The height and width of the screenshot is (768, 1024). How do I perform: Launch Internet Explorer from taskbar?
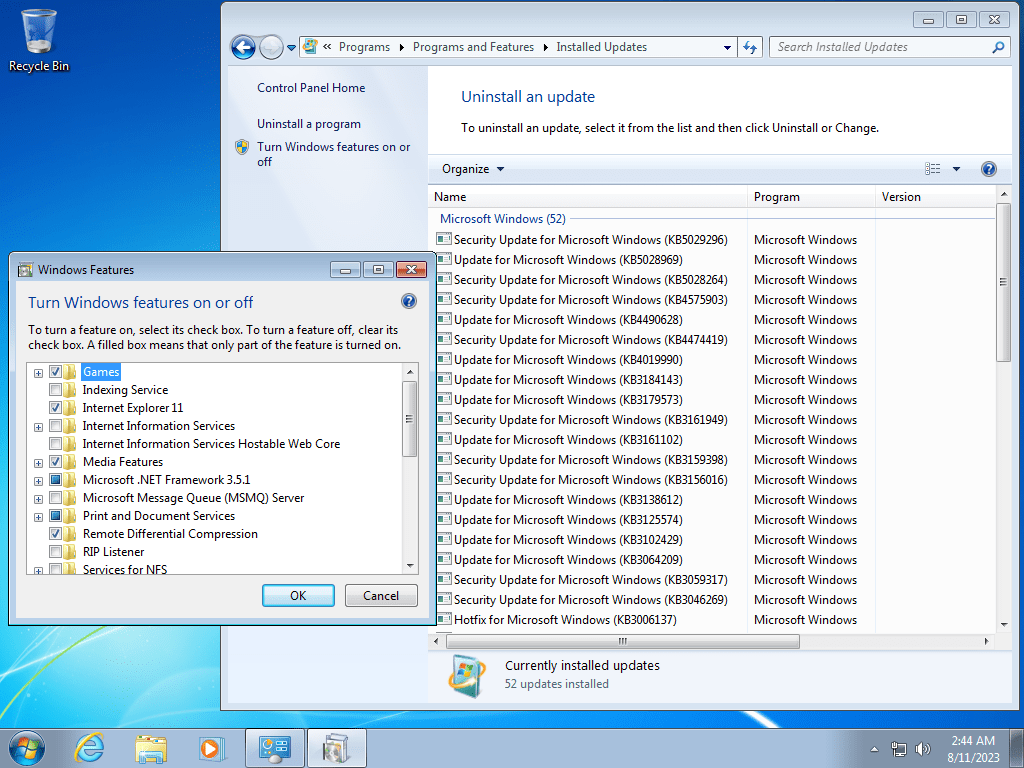(x=89, y=748)
